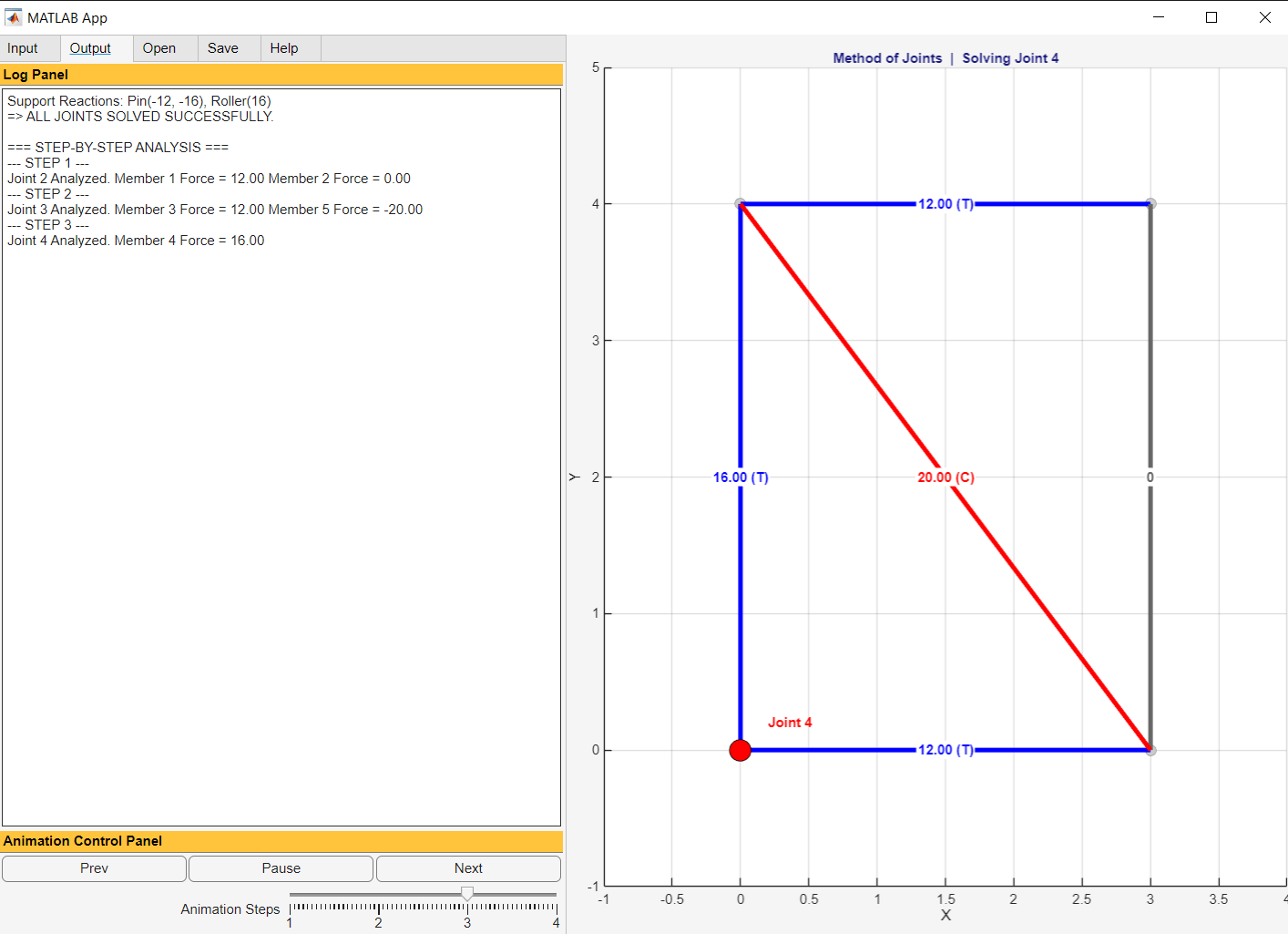
Task: Click the 'Solving Joint 4' title text
Action: (1010, 58)
